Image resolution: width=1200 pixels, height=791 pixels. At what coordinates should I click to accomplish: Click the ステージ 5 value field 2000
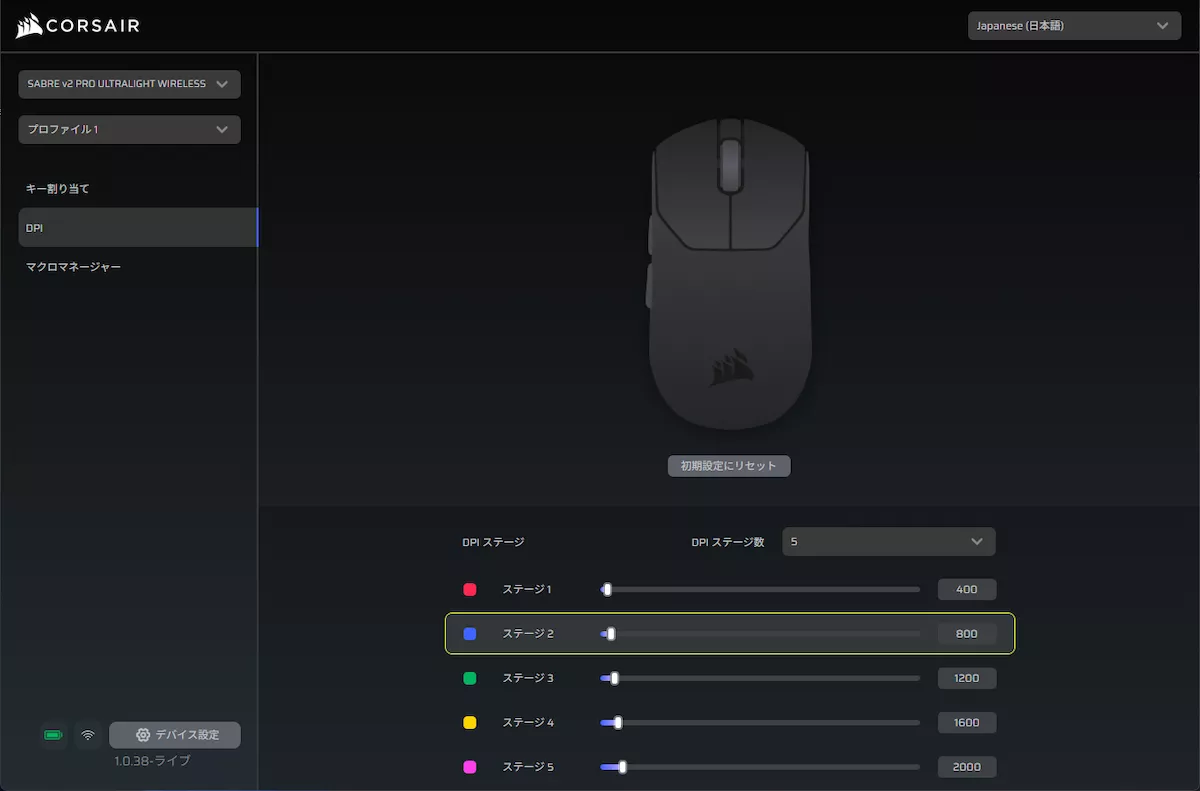[966, 767]
